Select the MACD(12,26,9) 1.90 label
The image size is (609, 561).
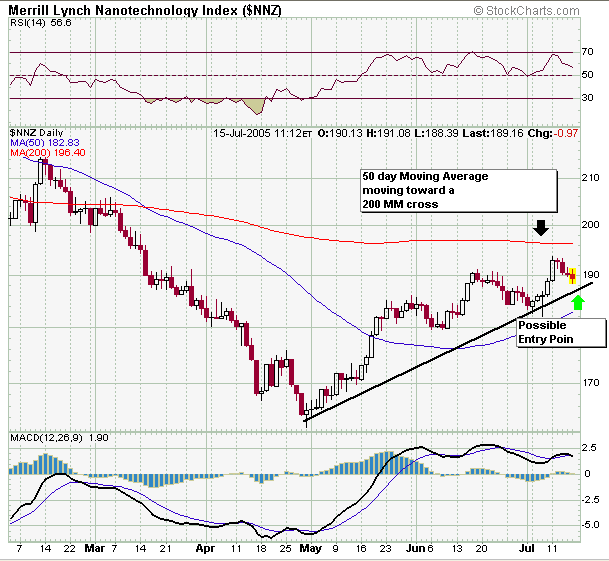pyautogui.click(x=59, y=438)
